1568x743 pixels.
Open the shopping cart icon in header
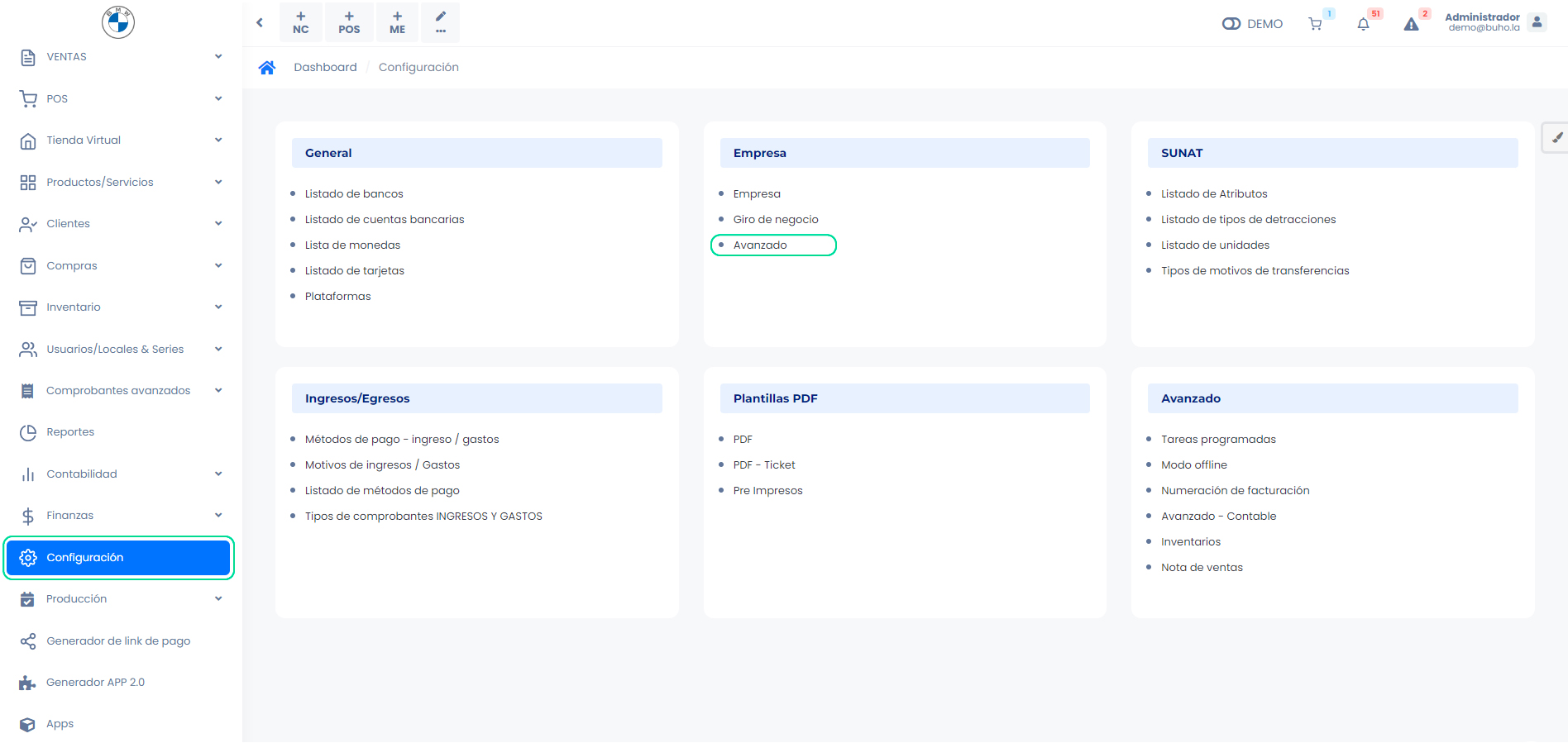coord(1315,24)
